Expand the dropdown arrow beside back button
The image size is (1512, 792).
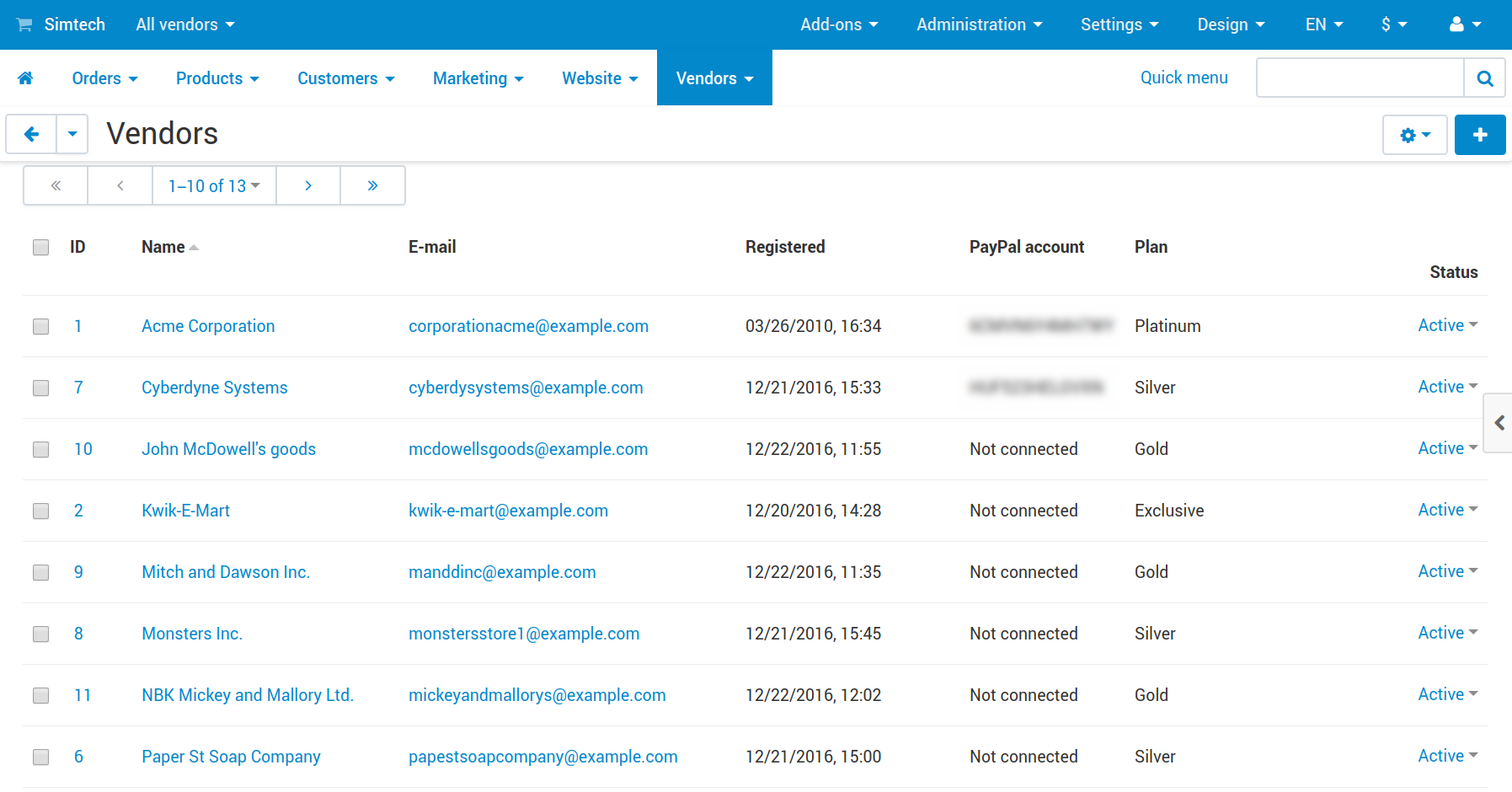[x=72, y=135]
